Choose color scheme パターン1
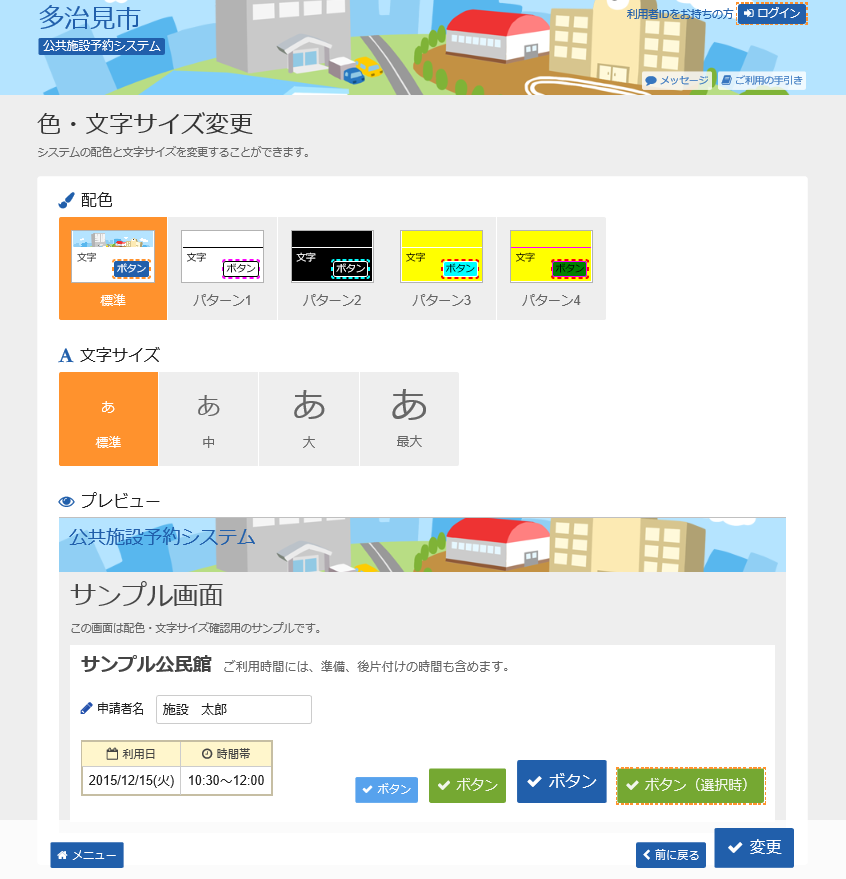846x879 pixels. (222, 269)
